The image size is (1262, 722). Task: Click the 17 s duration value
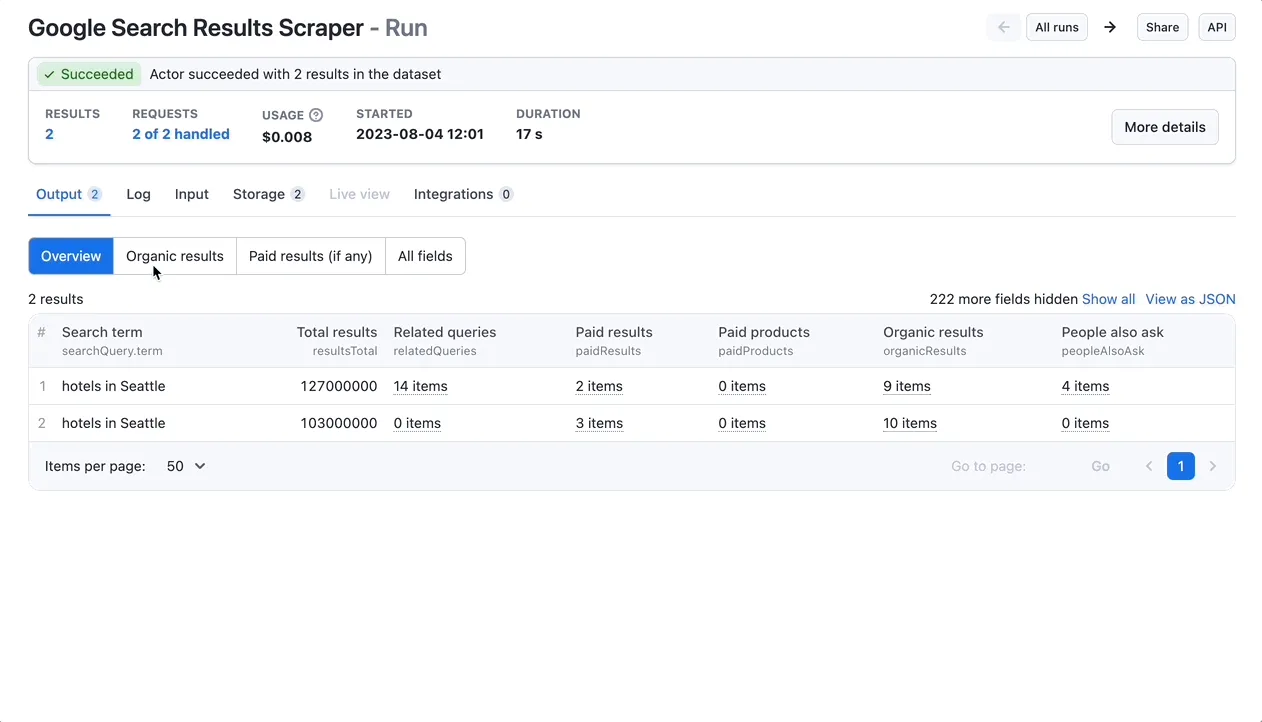[x=529, y=134]
